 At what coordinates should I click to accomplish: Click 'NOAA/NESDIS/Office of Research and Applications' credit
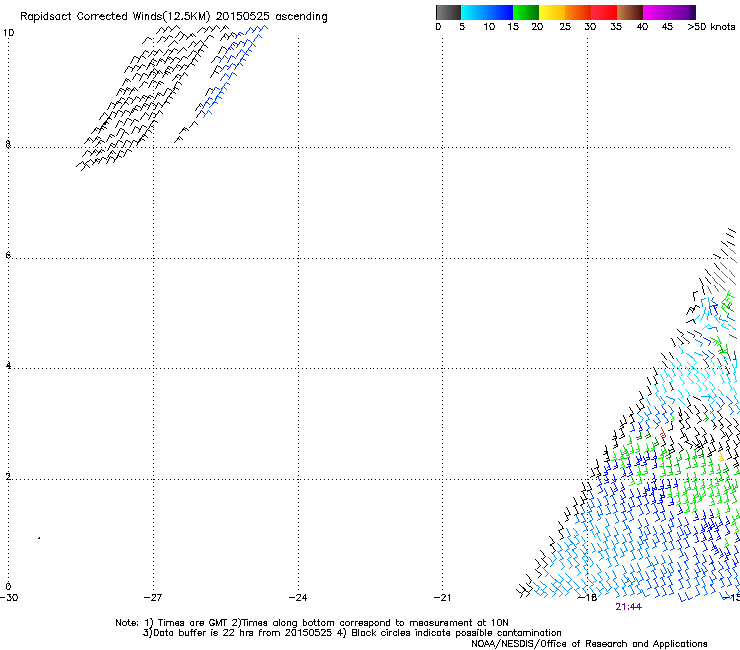pyautogui.click(x=589, y=644)
